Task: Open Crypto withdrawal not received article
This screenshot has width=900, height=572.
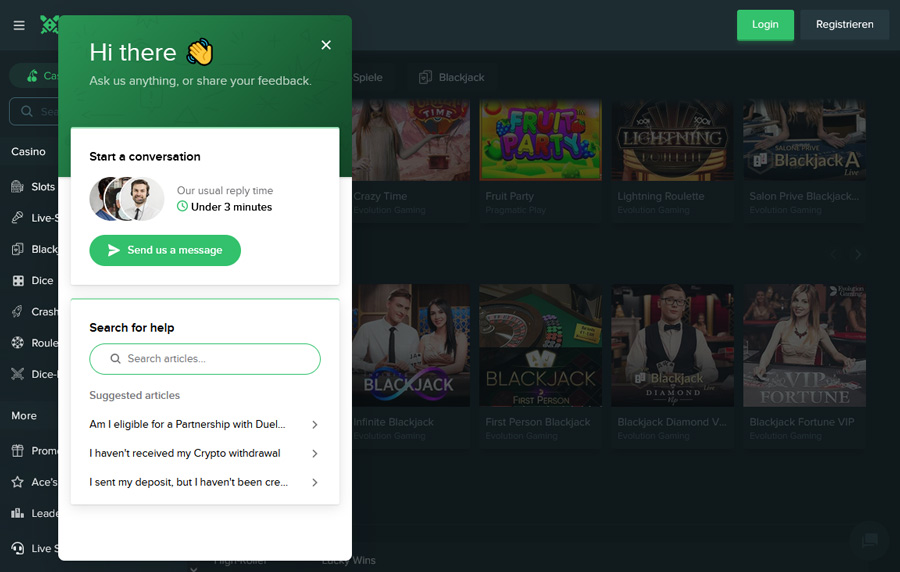Action: click(185, 453)
